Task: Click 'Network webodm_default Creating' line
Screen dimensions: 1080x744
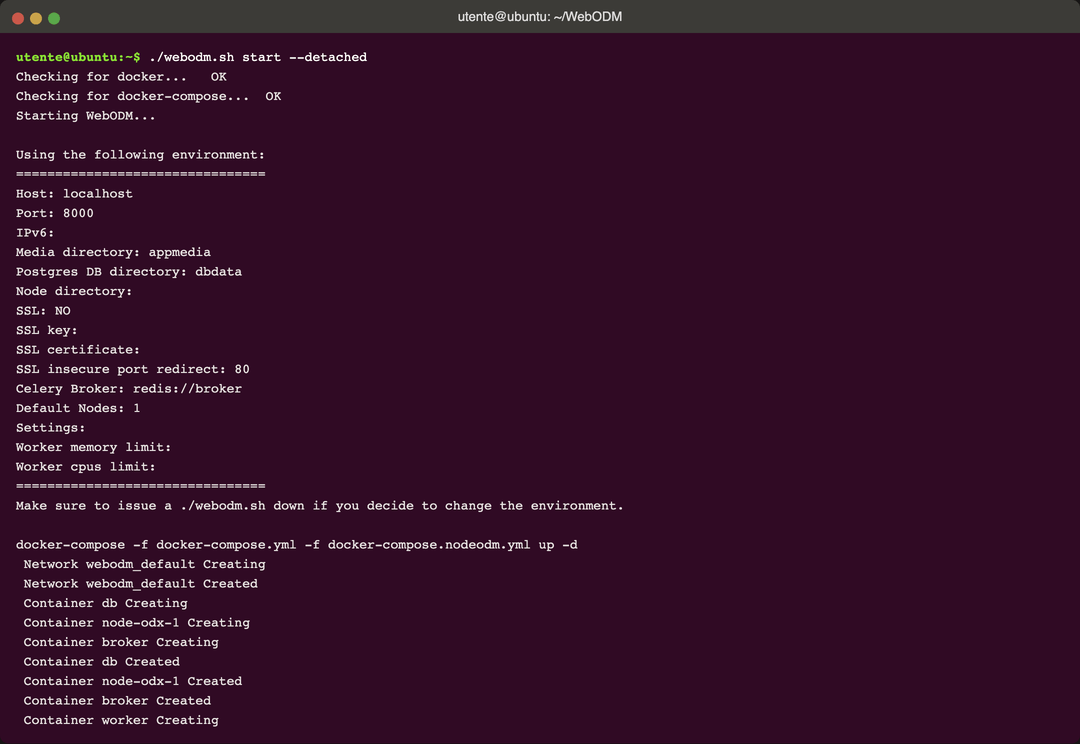Action: click(144, 565)
